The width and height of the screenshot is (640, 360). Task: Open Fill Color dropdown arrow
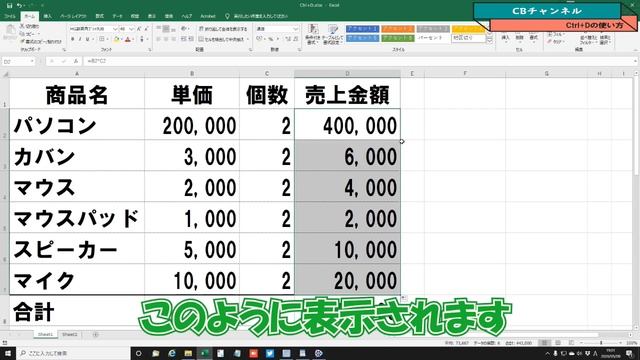point(122,39)
